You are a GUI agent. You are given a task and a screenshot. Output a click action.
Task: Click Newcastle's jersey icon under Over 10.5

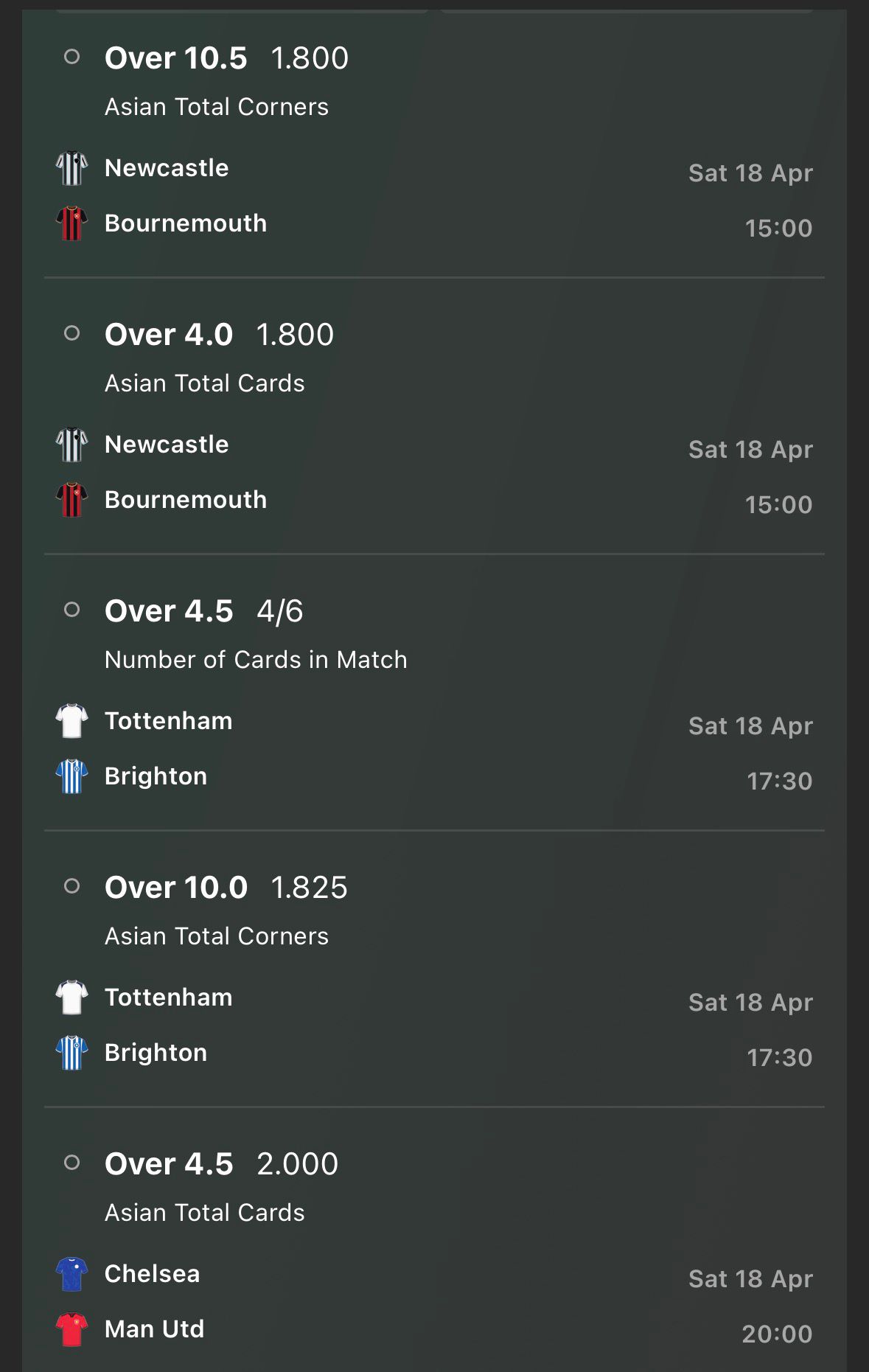71,168
